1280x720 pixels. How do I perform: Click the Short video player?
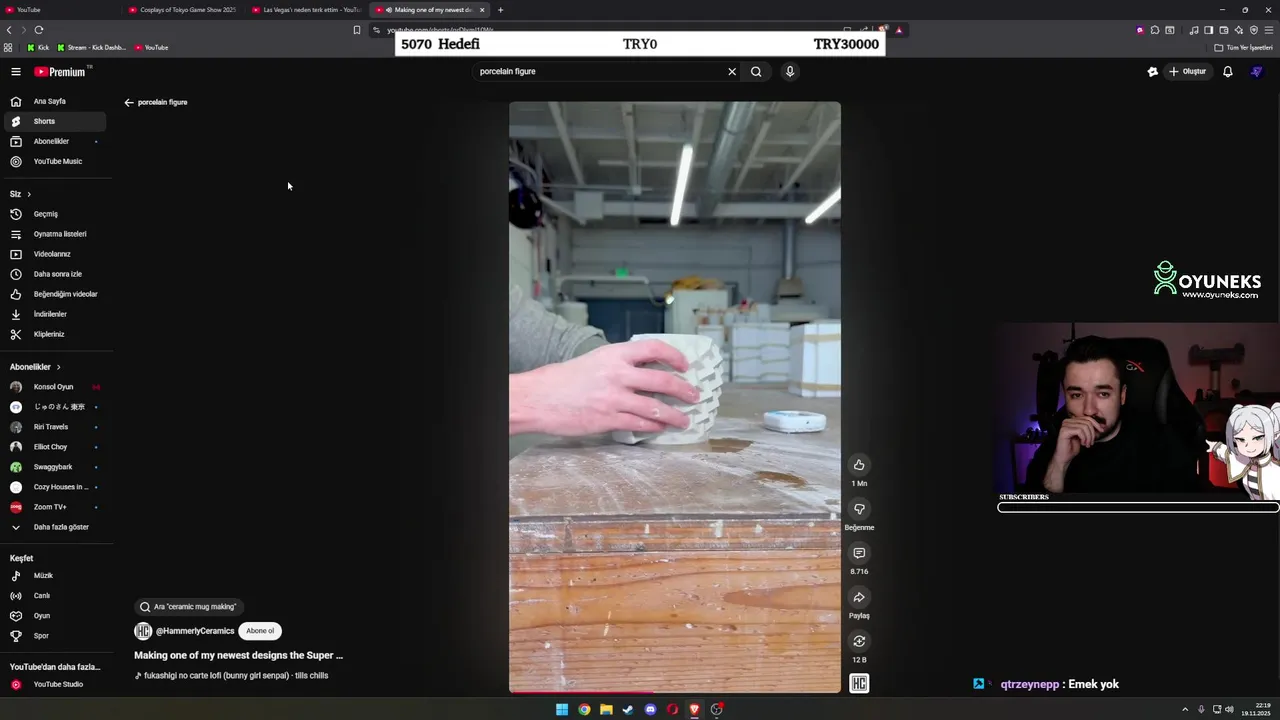675,396
